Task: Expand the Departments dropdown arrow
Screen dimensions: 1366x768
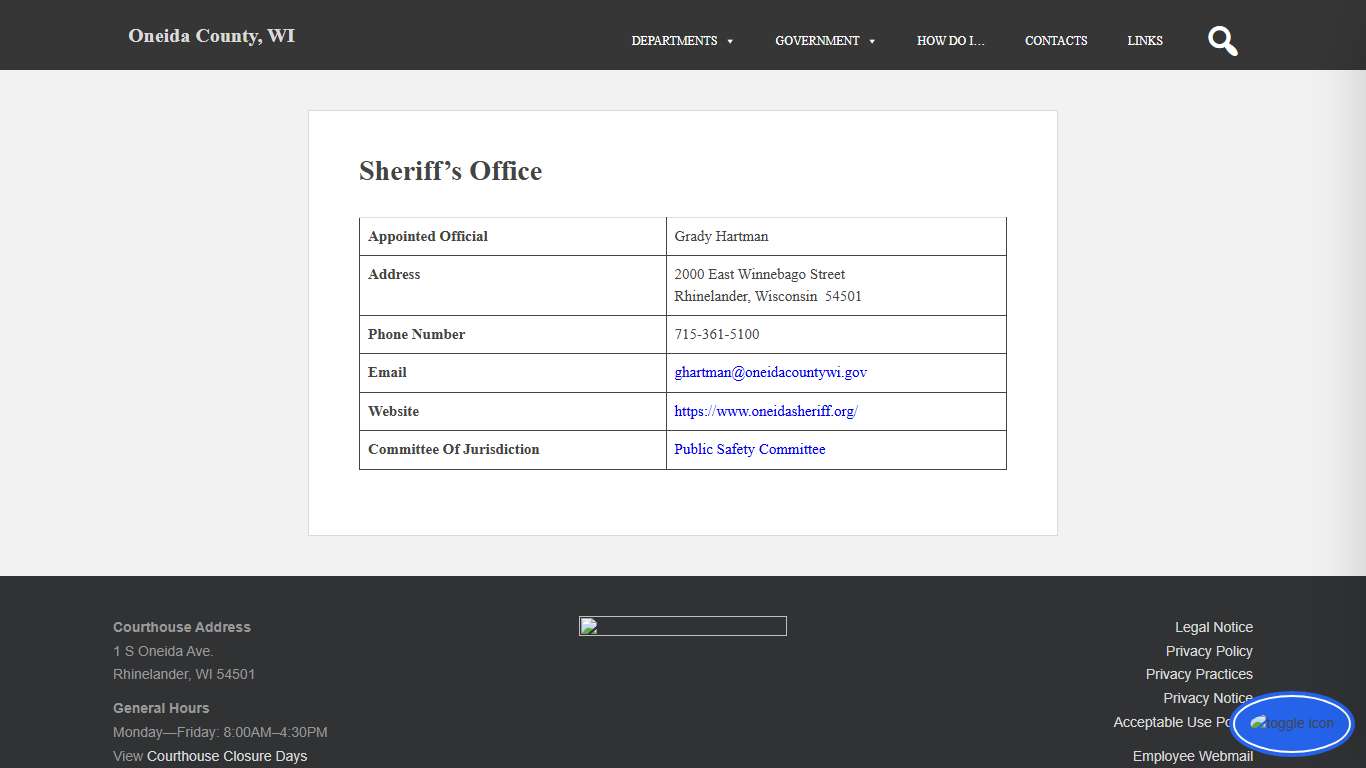Action: point(729,41)
